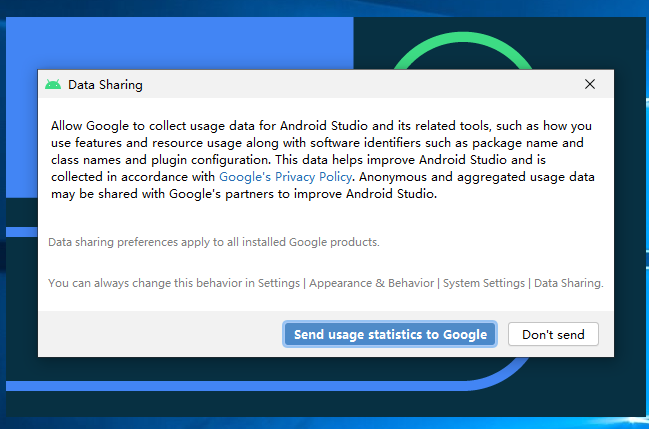The image size is (649, 429).
Task: Click the Android icon in dialog title
Action: pos(53,84)
